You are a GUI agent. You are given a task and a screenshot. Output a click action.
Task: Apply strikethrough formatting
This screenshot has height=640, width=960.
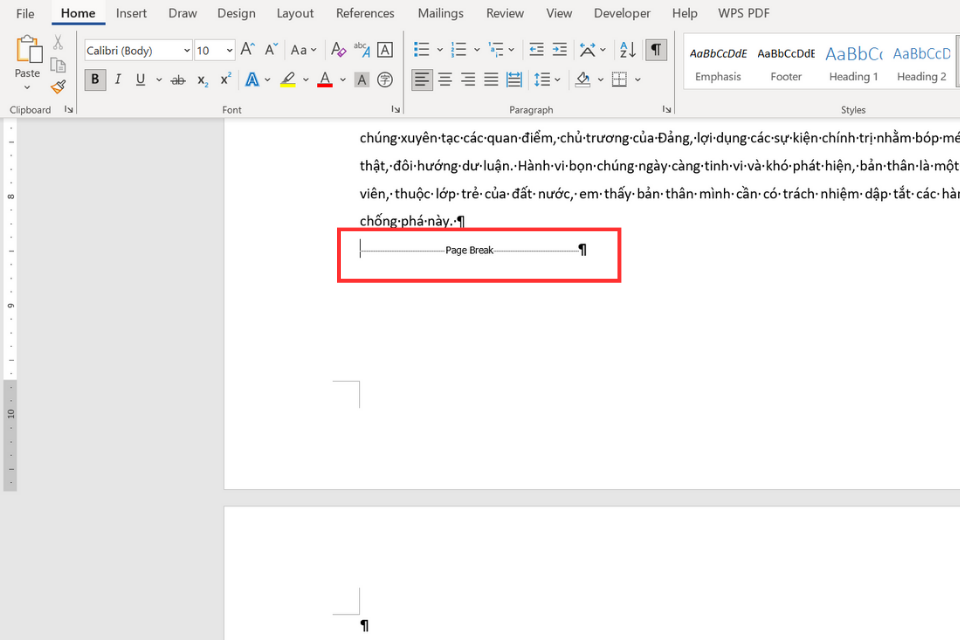click(178, 80)
